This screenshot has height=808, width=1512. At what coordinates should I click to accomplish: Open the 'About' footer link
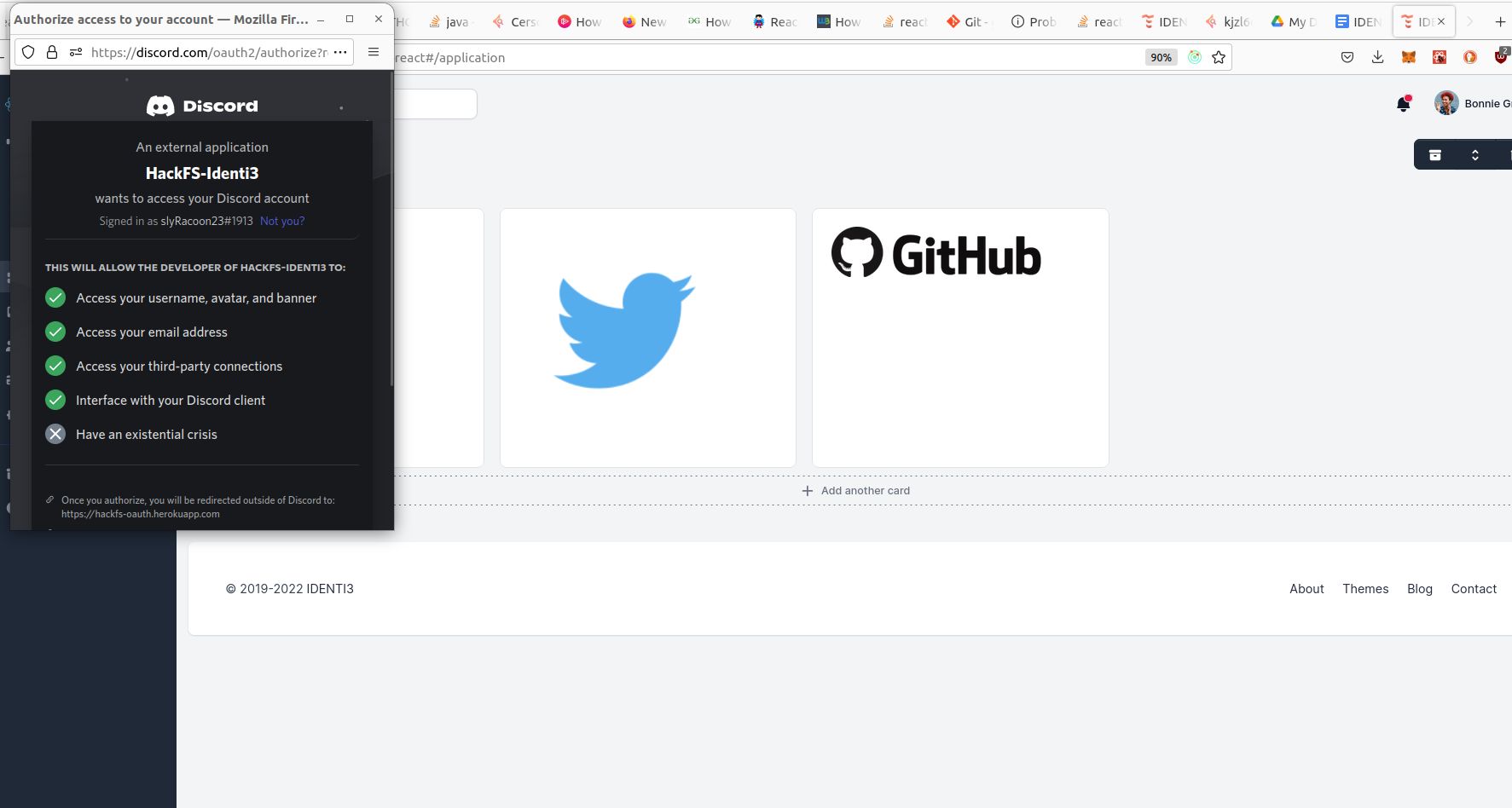(x=1306, y=589)
